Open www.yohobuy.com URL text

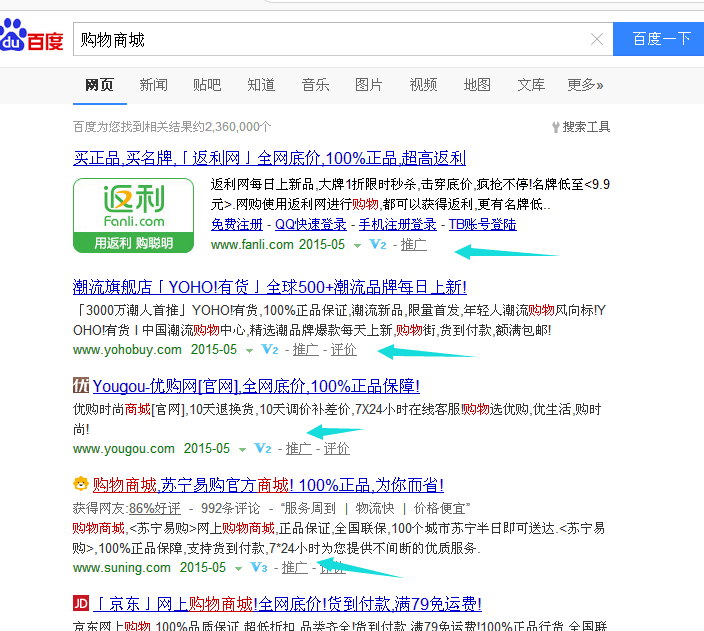click(127, 349)
